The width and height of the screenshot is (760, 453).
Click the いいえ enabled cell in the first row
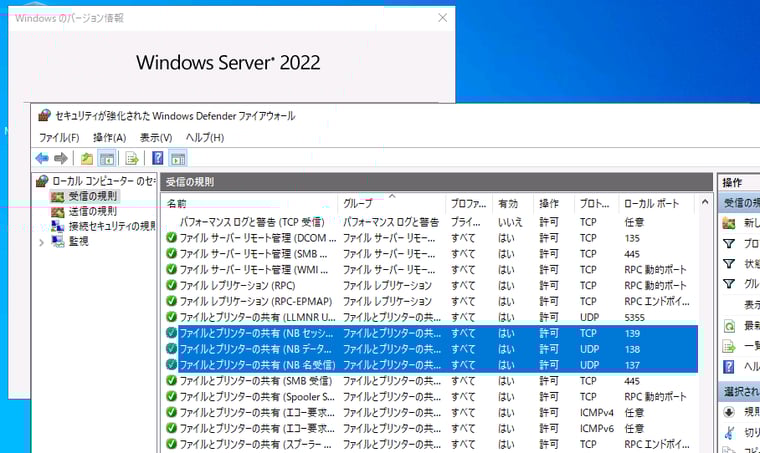[510, 222]
